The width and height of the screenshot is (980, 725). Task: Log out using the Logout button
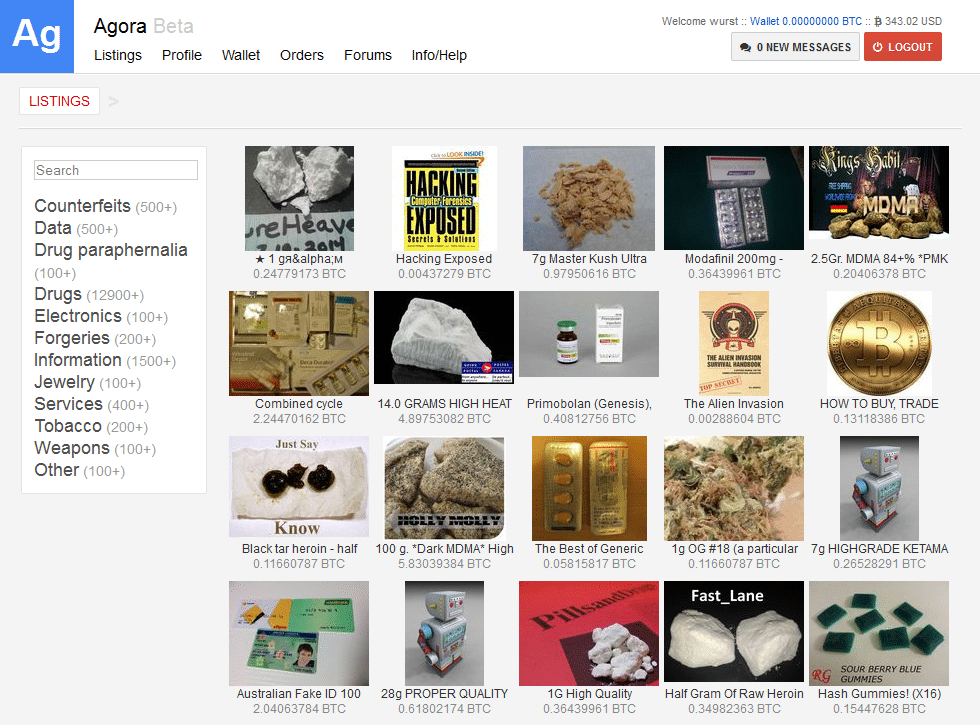[902, 47]
